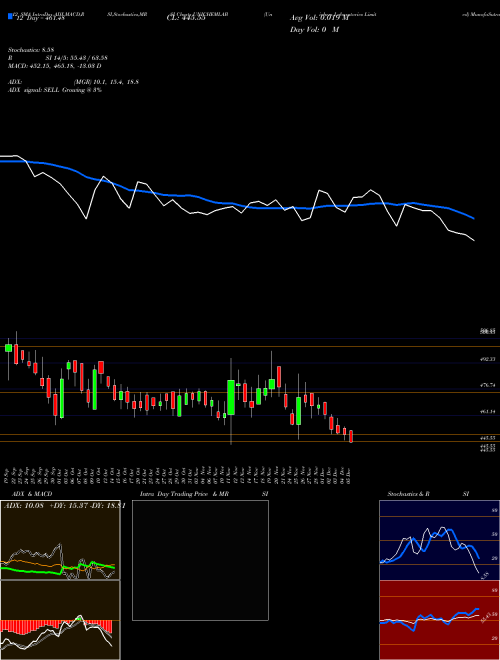Click the 492.33 price axis label
The image size is (500, 660).
[488, 360]
